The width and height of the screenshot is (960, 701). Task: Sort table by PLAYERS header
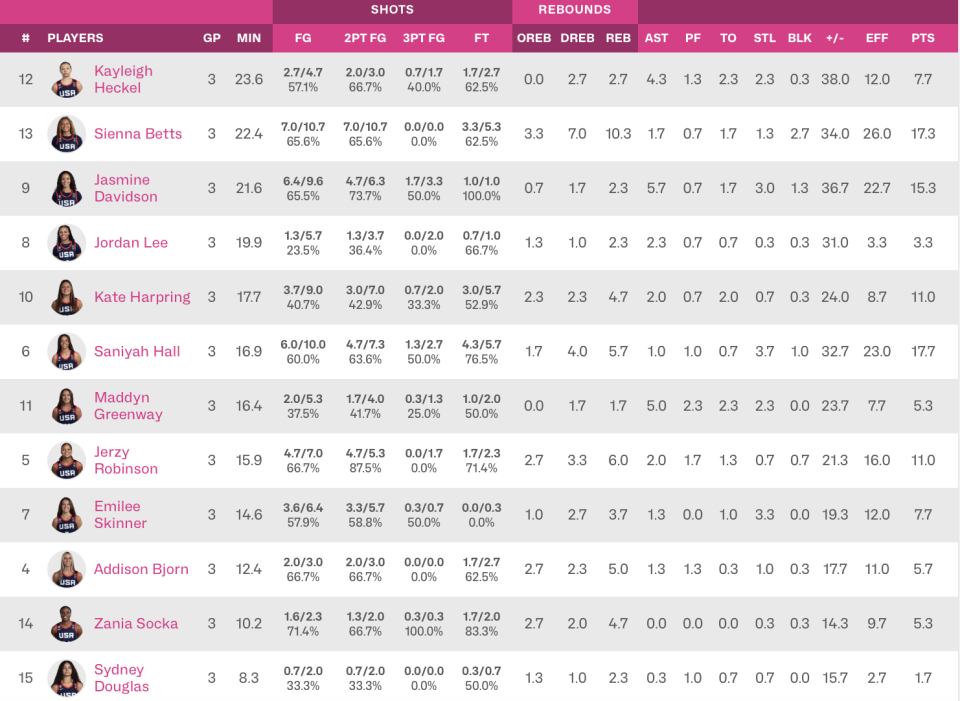click(x=75, y=38)
